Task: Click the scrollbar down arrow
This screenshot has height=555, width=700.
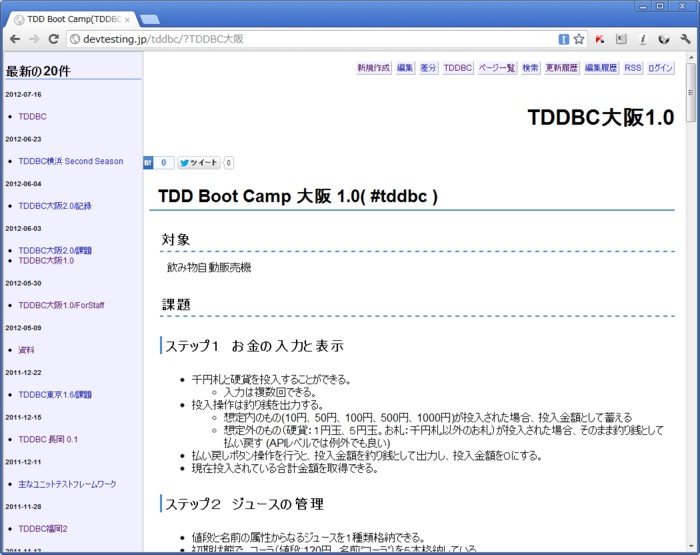Action: tap(691, 547)
